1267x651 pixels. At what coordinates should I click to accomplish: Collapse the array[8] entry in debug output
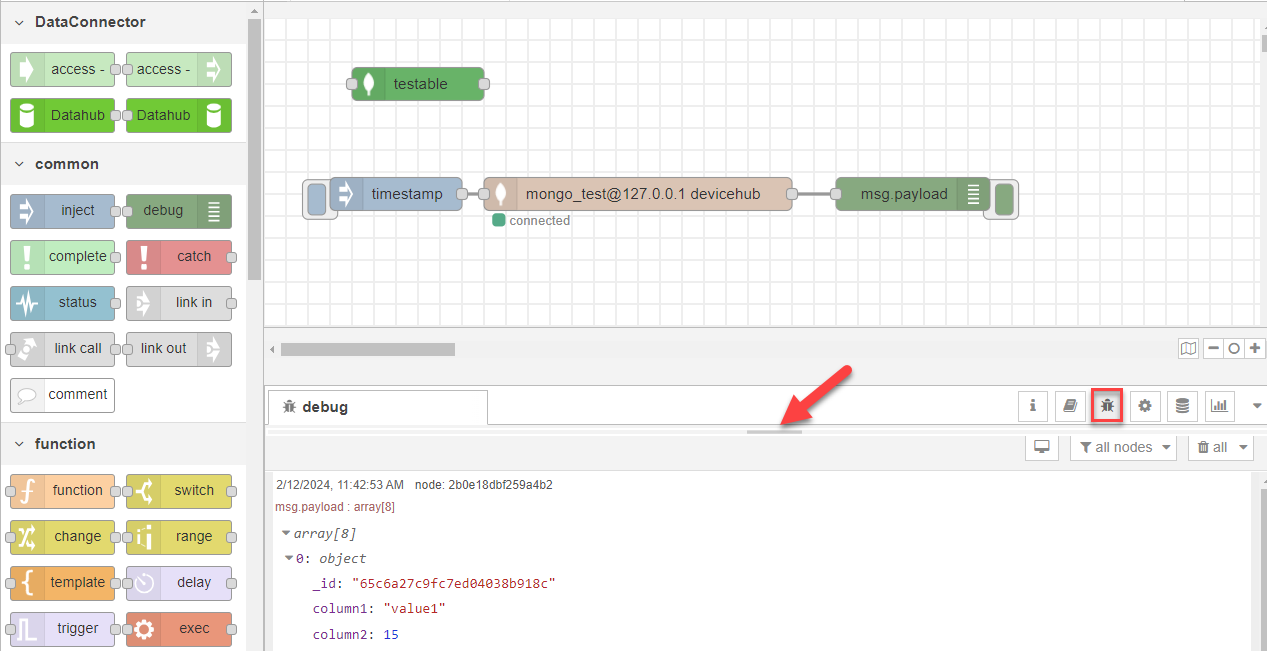(287, 533)
